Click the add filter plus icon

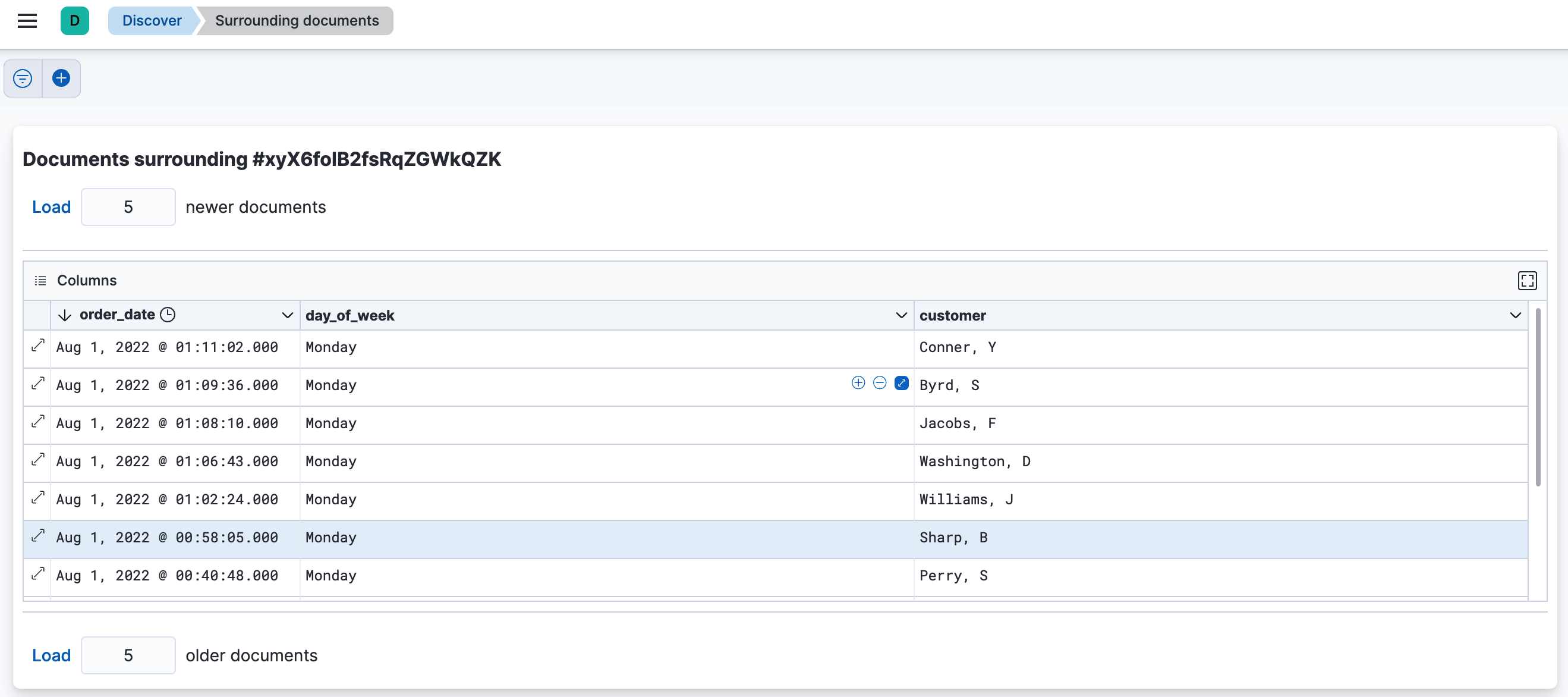61,78
